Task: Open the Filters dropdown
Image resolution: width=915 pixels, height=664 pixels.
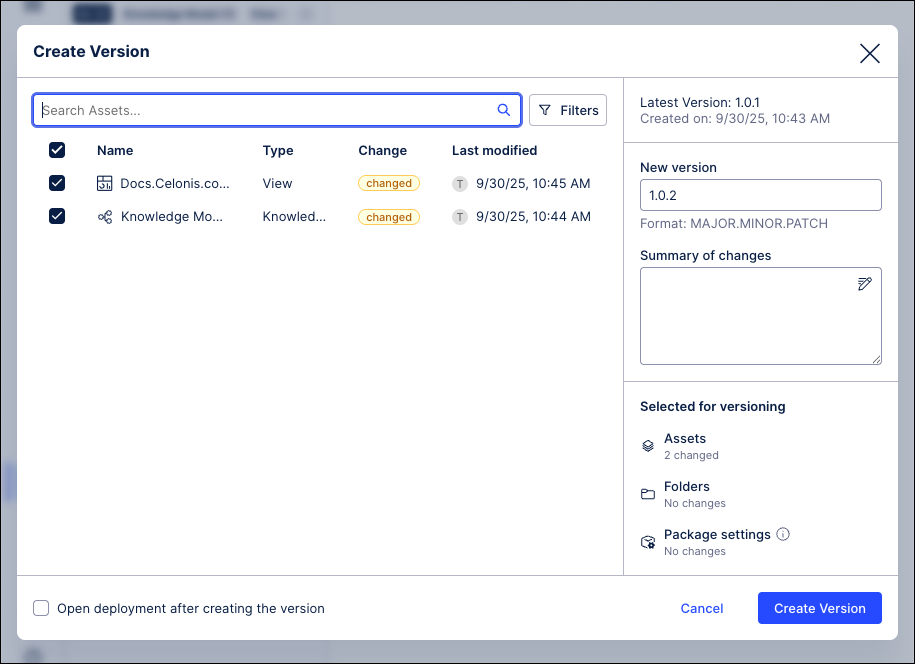Action: 568,110
